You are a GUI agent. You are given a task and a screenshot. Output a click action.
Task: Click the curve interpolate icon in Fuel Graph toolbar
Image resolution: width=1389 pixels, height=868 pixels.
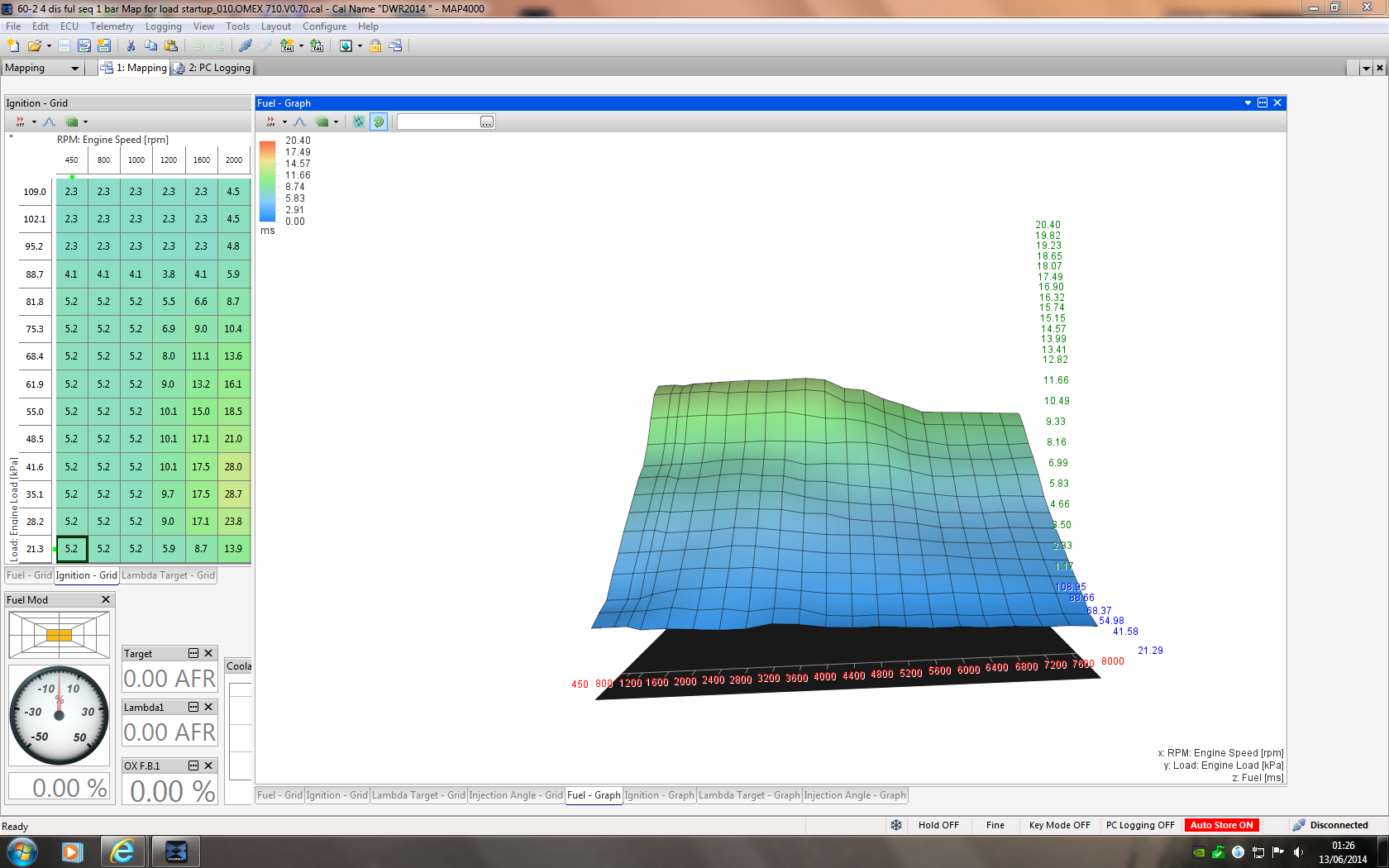point(300,122)
